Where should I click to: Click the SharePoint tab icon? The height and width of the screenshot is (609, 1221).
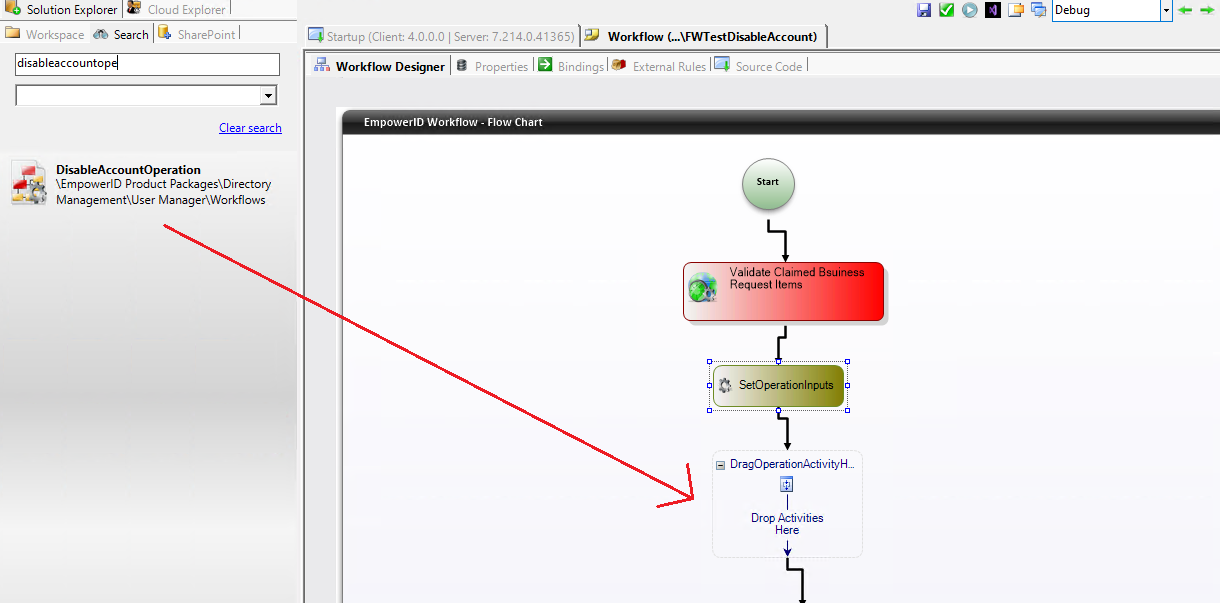click(x=165, y=33)
